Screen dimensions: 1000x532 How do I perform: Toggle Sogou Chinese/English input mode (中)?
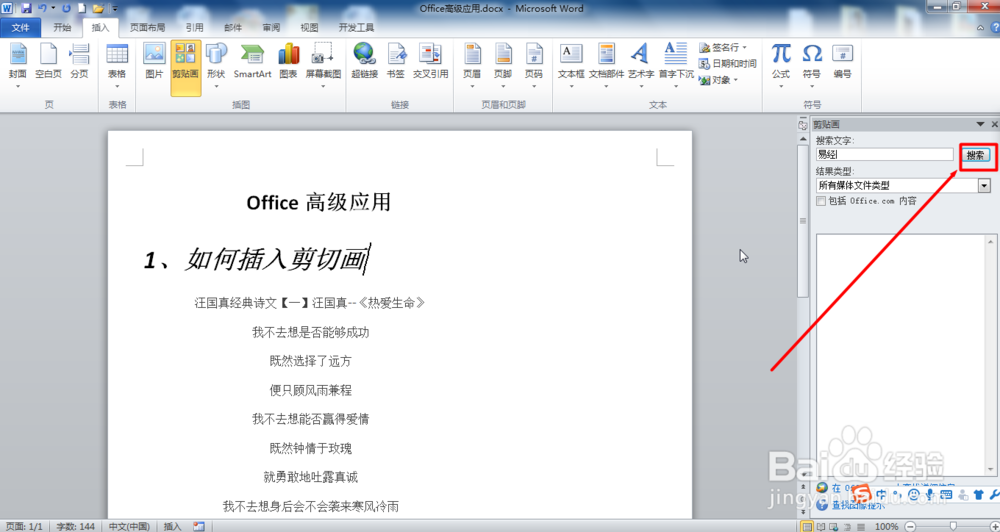point(881,494)
